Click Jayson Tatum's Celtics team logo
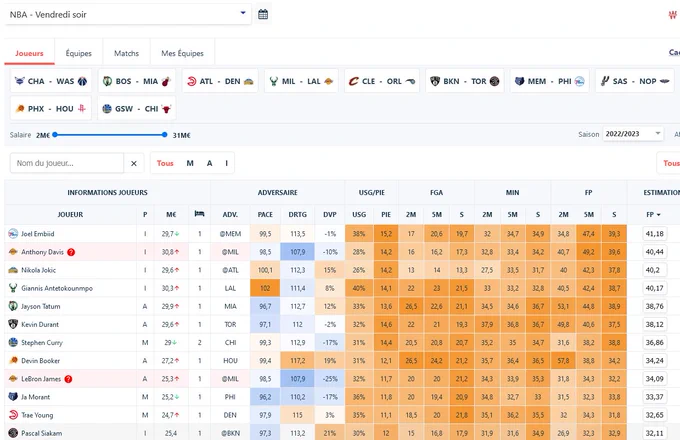The width and height of the screenshot is (680, 440). point(13,306)
